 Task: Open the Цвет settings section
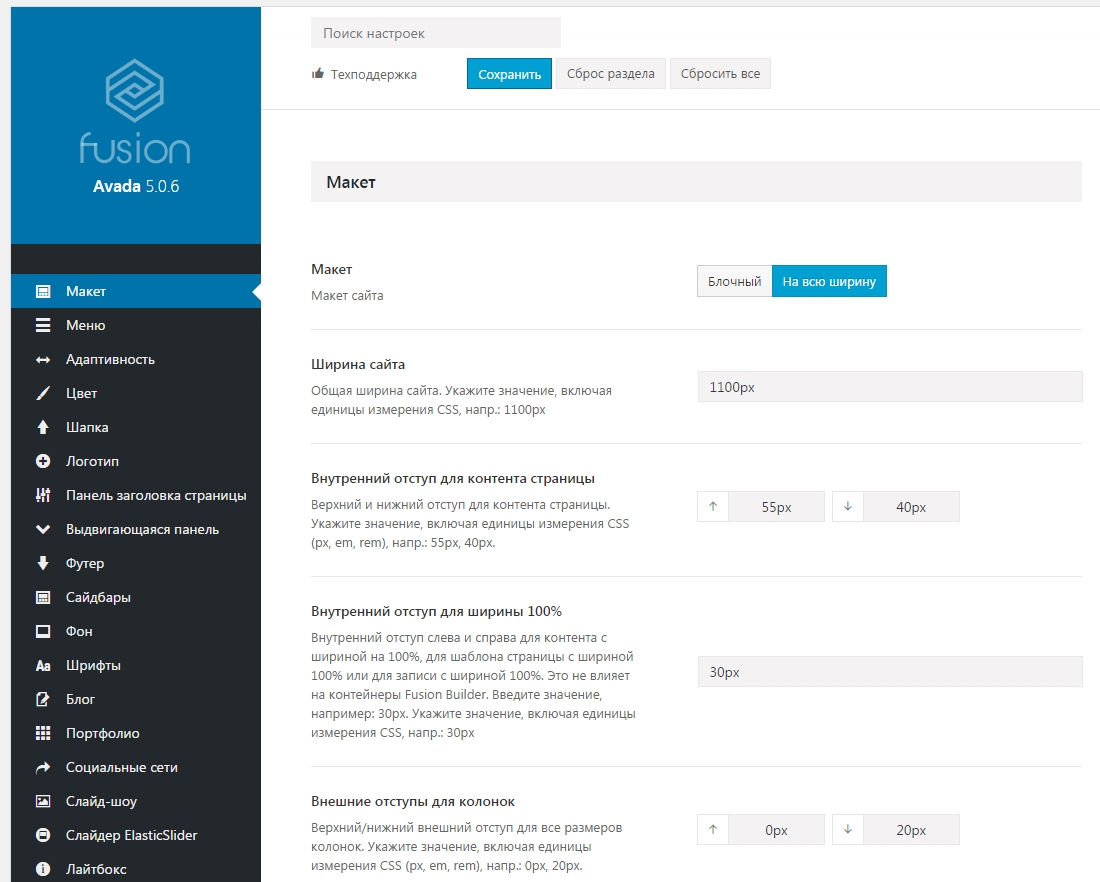pyautogui.click(x=136, y=394)
